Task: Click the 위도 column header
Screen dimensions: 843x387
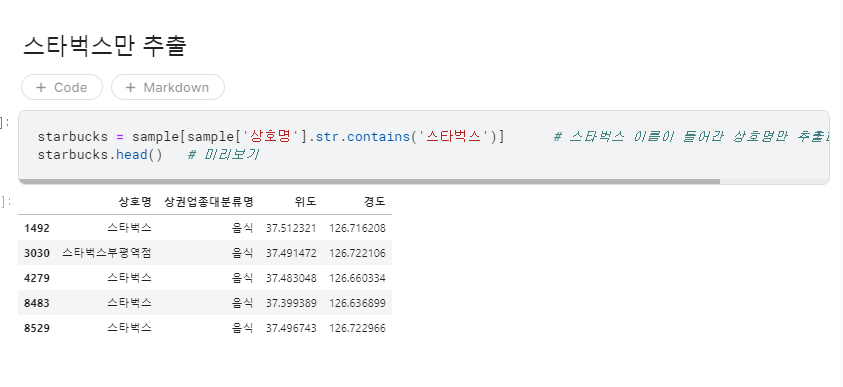Action: (x=305, y=202)
